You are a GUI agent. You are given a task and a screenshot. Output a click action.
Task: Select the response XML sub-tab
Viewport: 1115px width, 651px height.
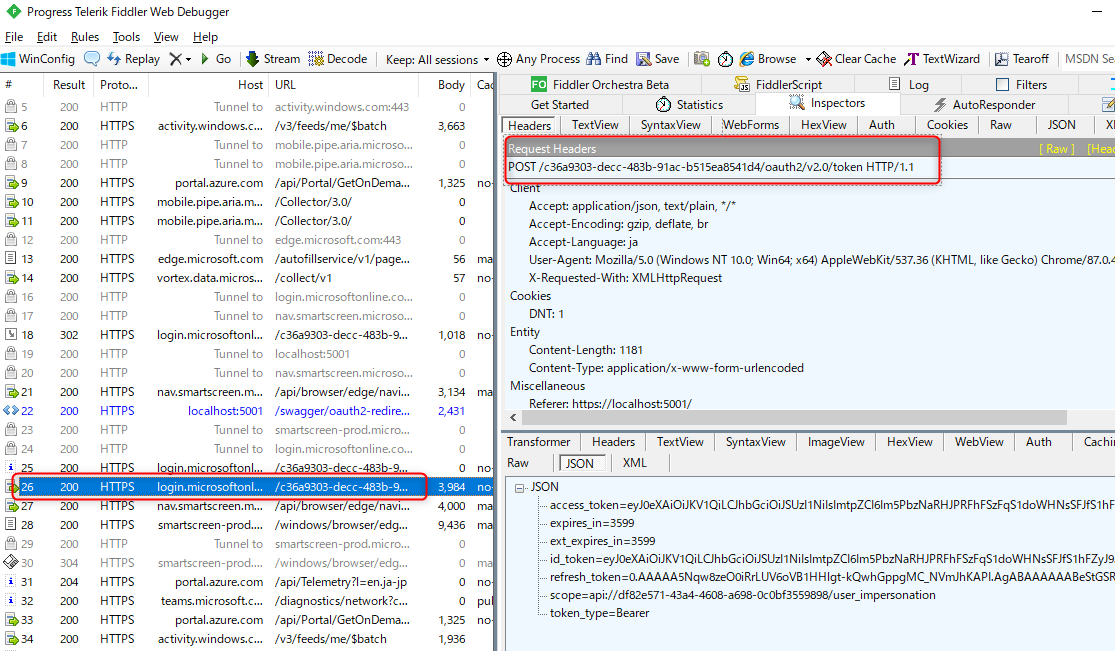pos(634,462)
